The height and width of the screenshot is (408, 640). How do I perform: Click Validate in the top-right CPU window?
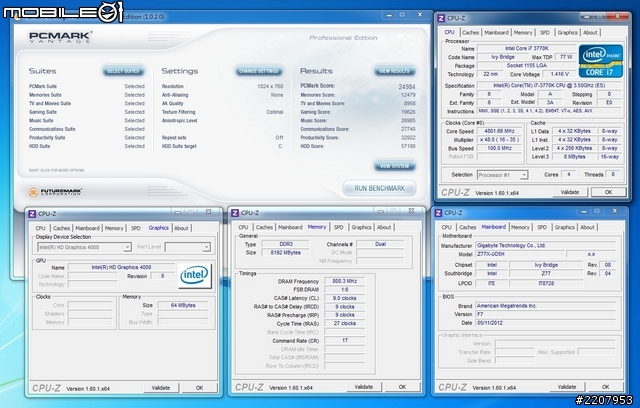[570, 192]
